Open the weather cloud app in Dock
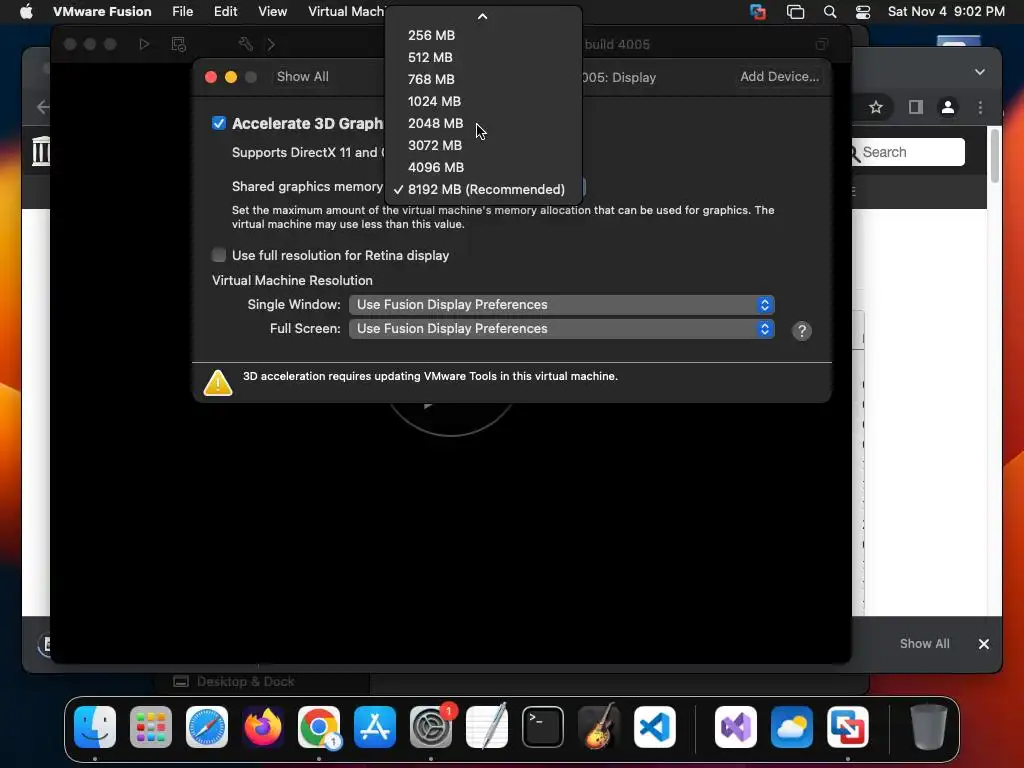This screenshot has width=1024, height=768. 792,727
